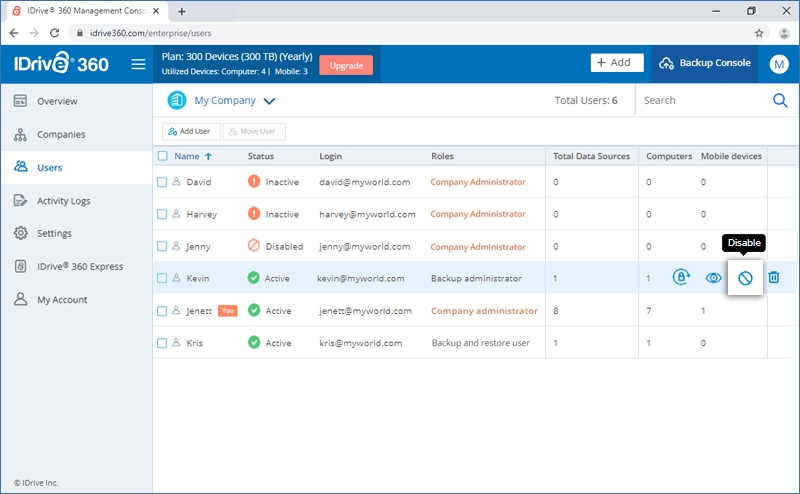This screenshot has height=494, width=800.
Task: Click the Company Administrator role for Harvey
Action: pyautogui.click(x=478, y=214)
